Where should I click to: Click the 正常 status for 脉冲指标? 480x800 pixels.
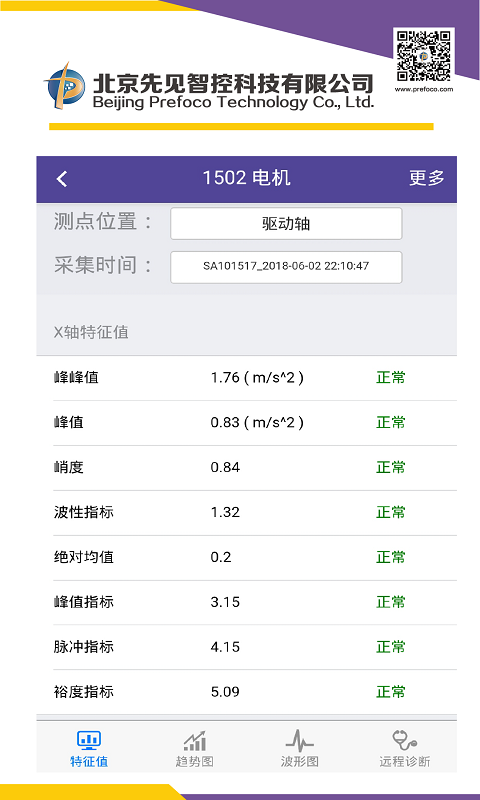coord(391,647)
